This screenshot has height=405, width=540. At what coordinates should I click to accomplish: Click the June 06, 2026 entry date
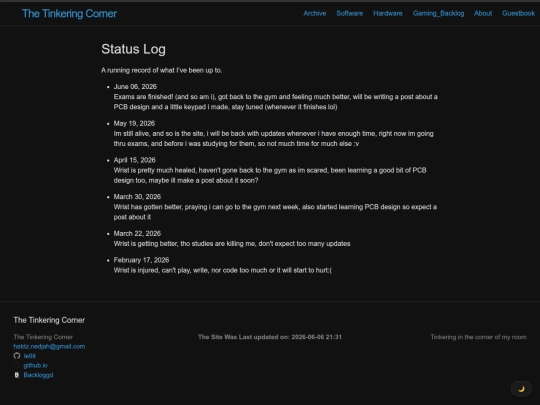tap(135, 86)
